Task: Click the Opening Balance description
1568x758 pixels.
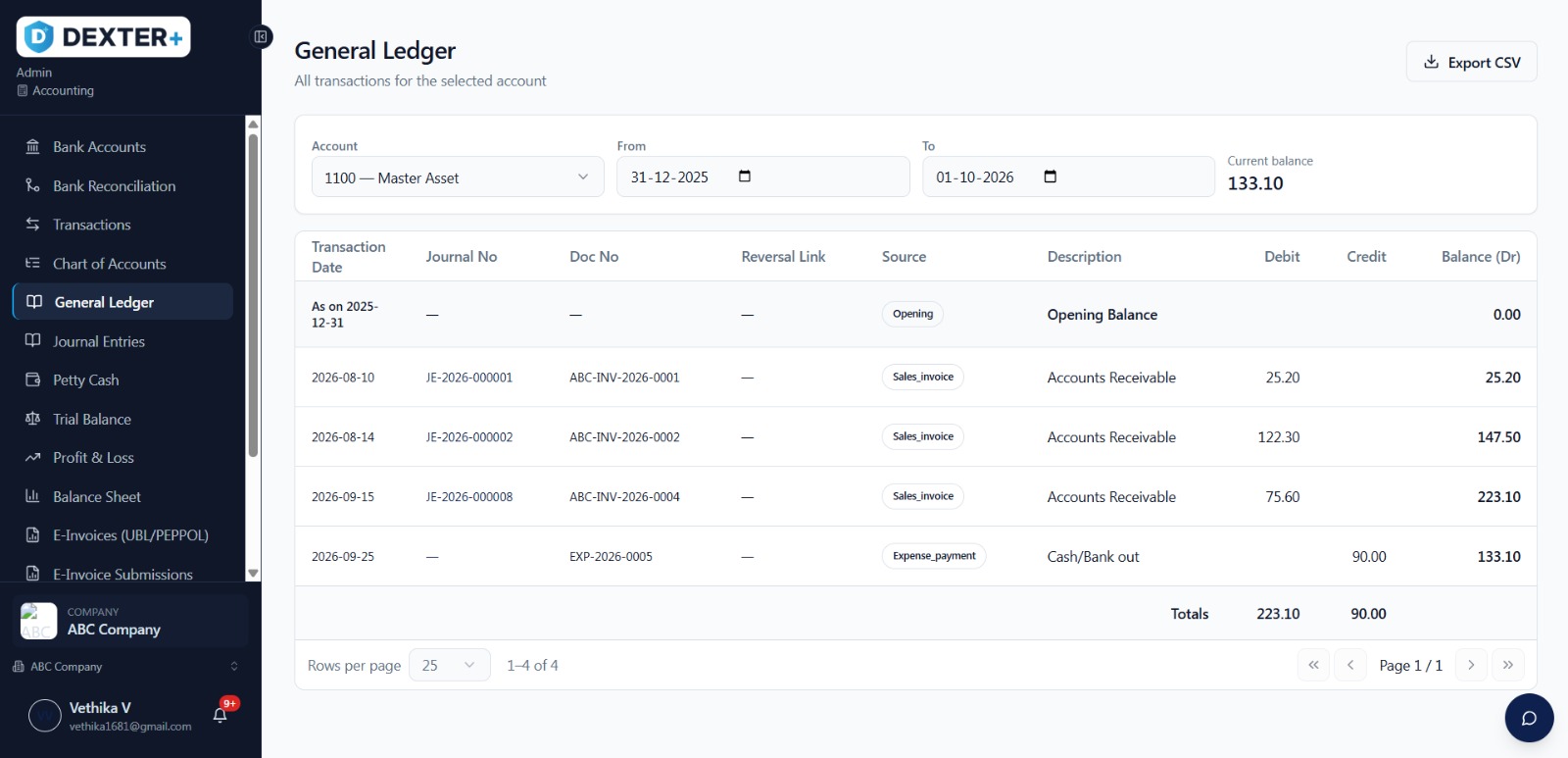Action: pos(1102,315)
